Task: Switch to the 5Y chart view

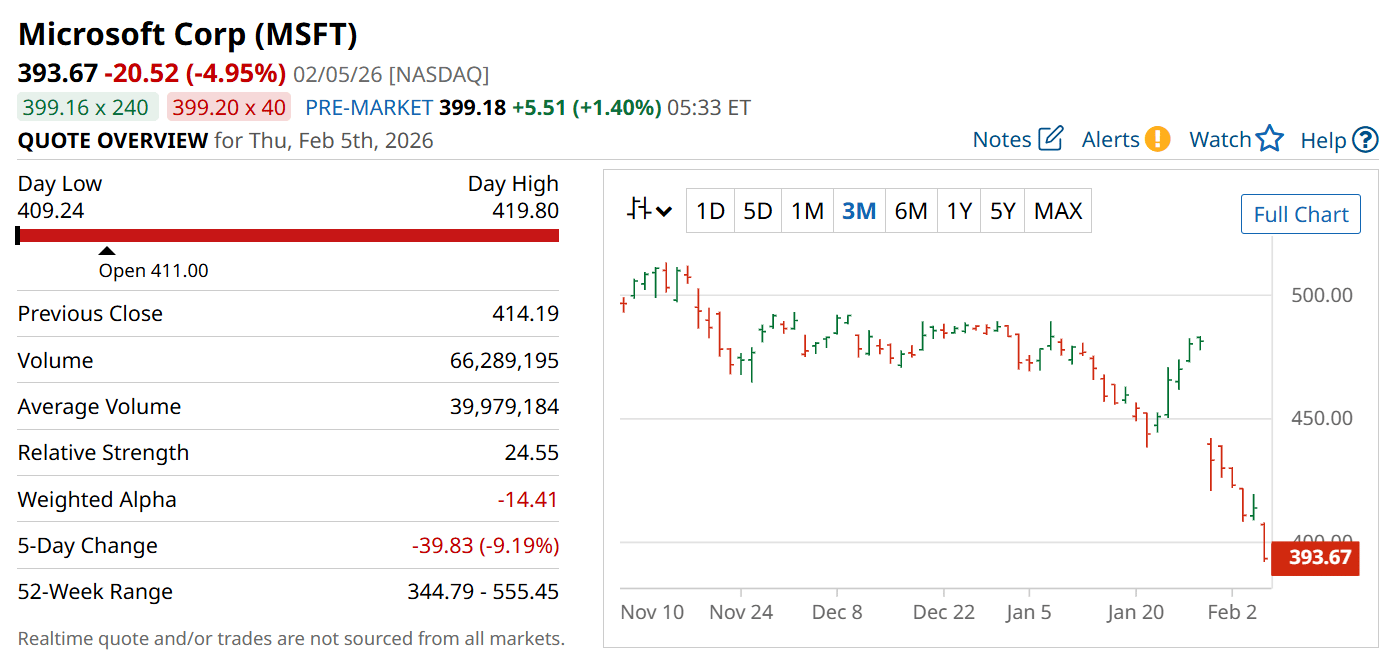Action: (x=1002, y=211)
